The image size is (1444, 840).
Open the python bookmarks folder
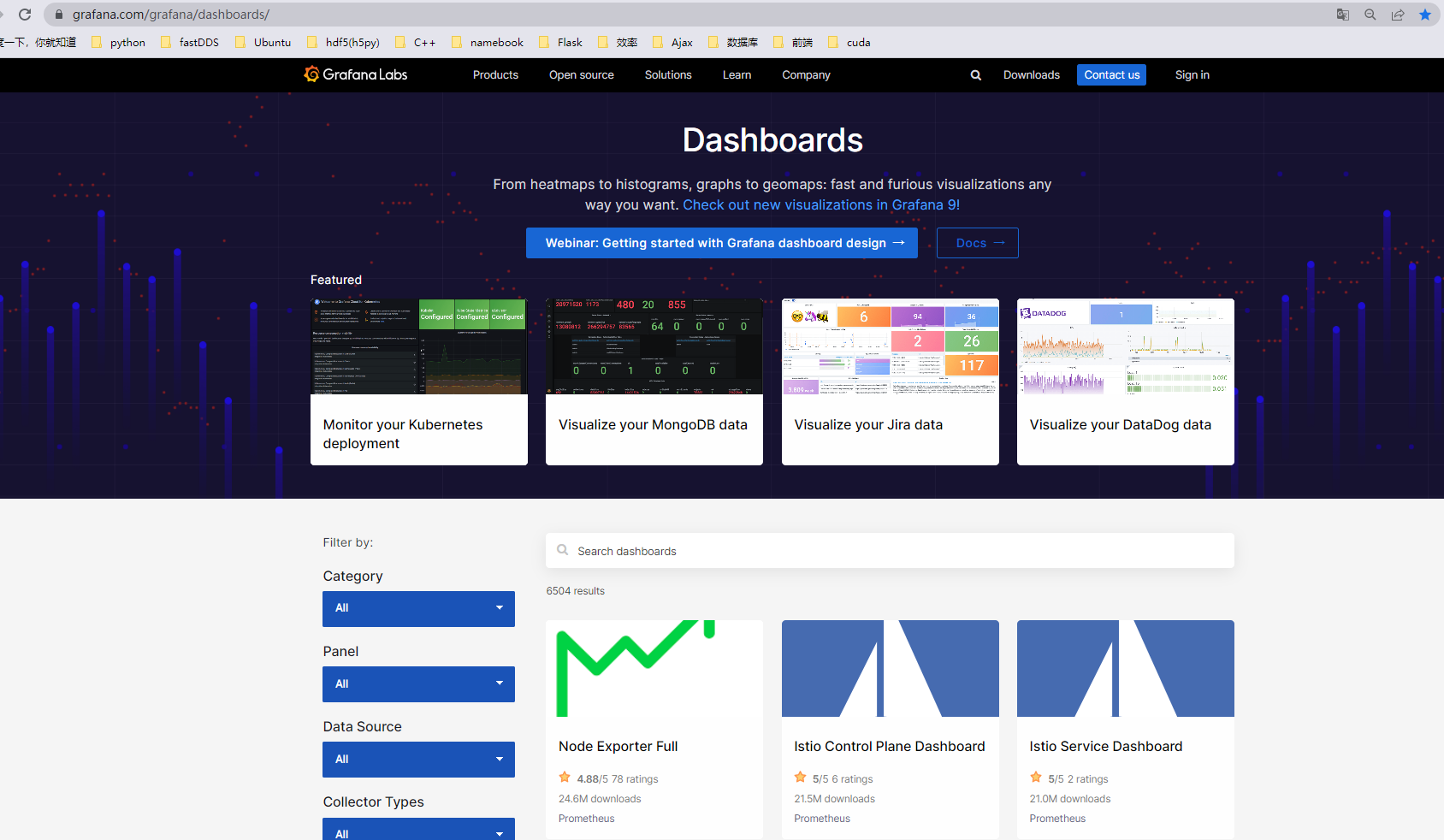(118, 42)
